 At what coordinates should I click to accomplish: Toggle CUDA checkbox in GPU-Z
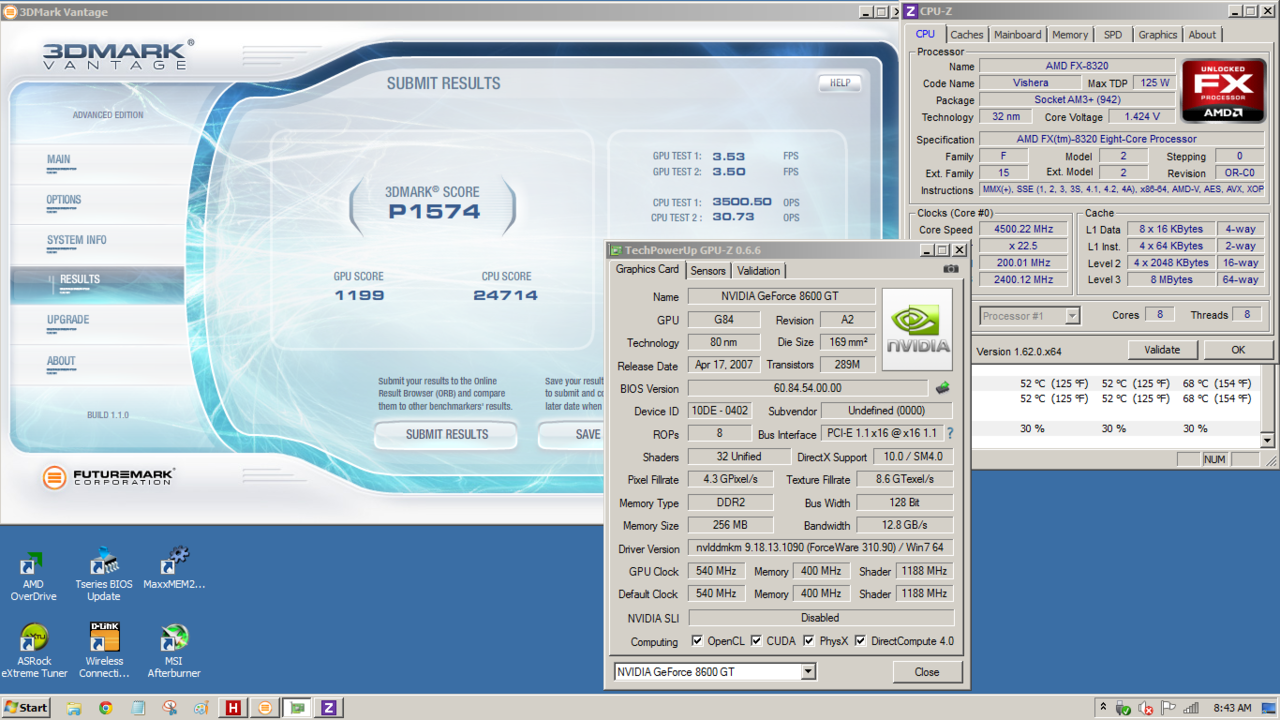[x=757, y=641]
